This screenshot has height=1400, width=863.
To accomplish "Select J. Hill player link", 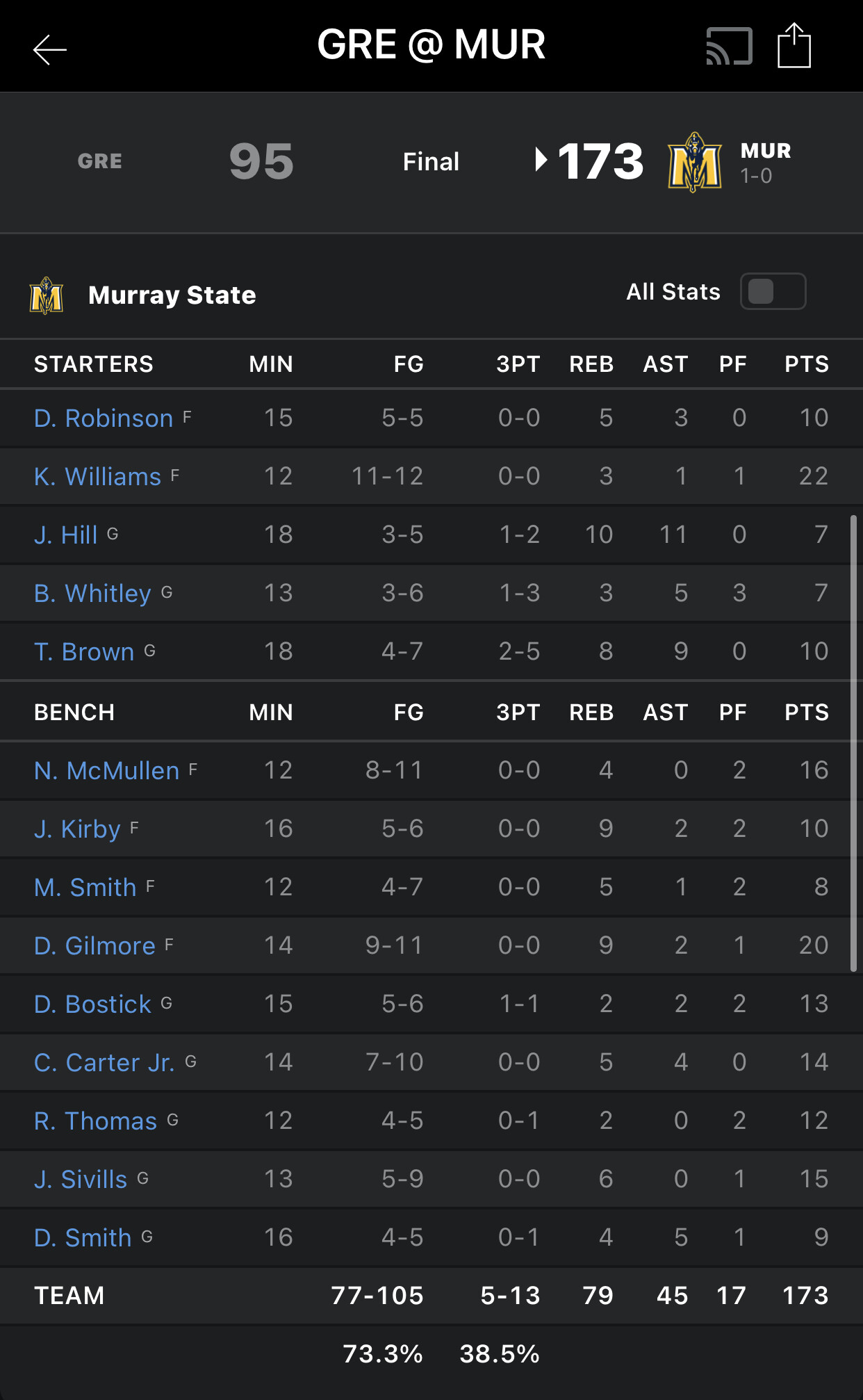I will (x=66, y=535).
